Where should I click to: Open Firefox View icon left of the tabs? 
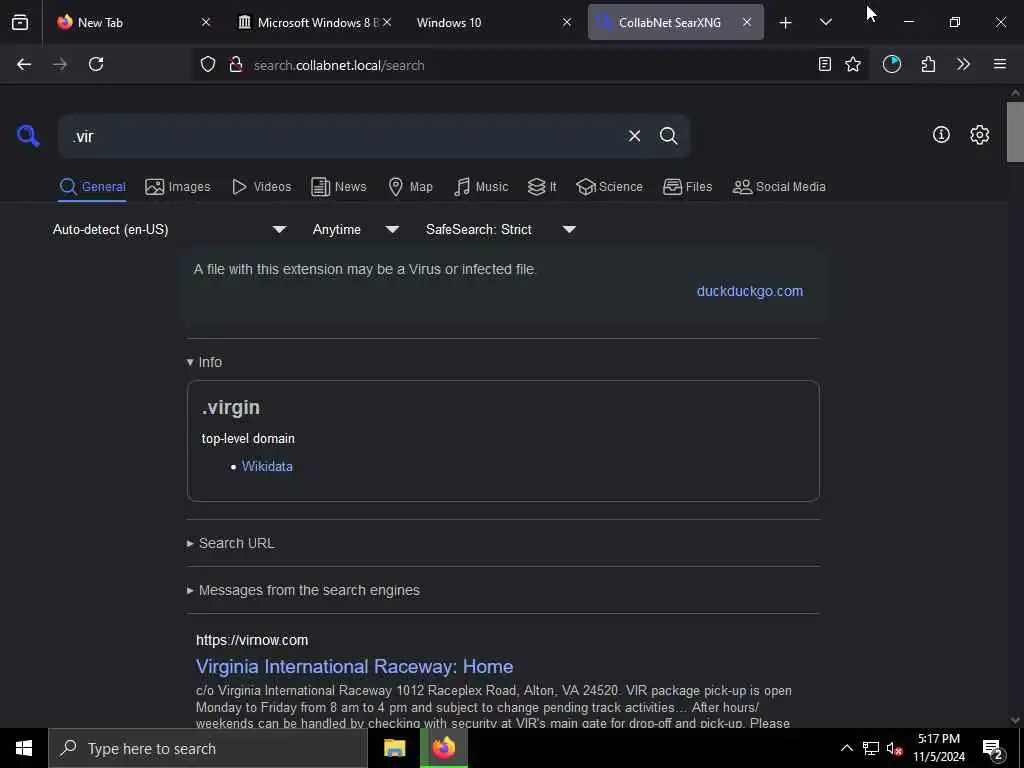[20, 22]
